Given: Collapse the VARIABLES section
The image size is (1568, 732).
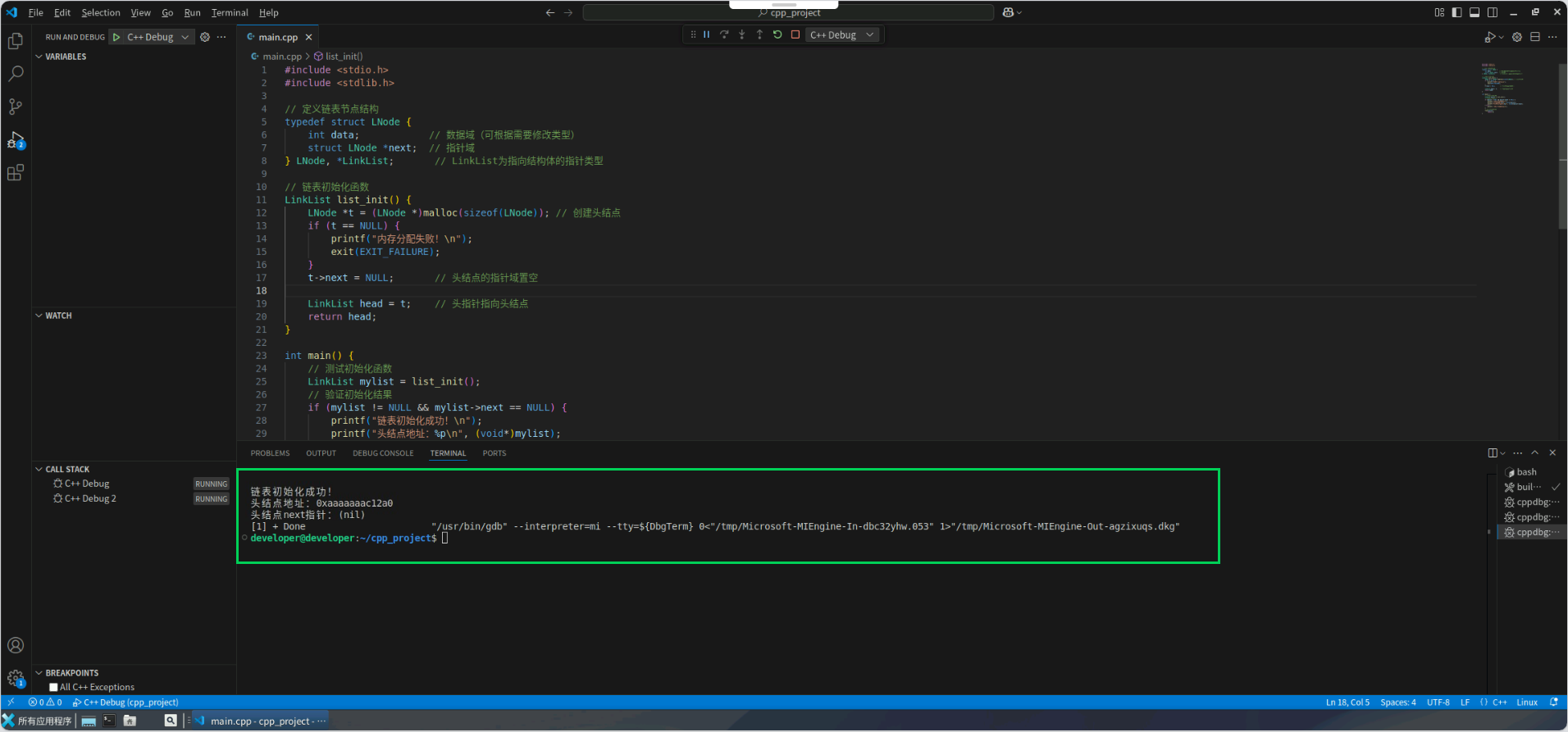Looking at the screenshot, I should pyautogui.click(x=66, y=57).
